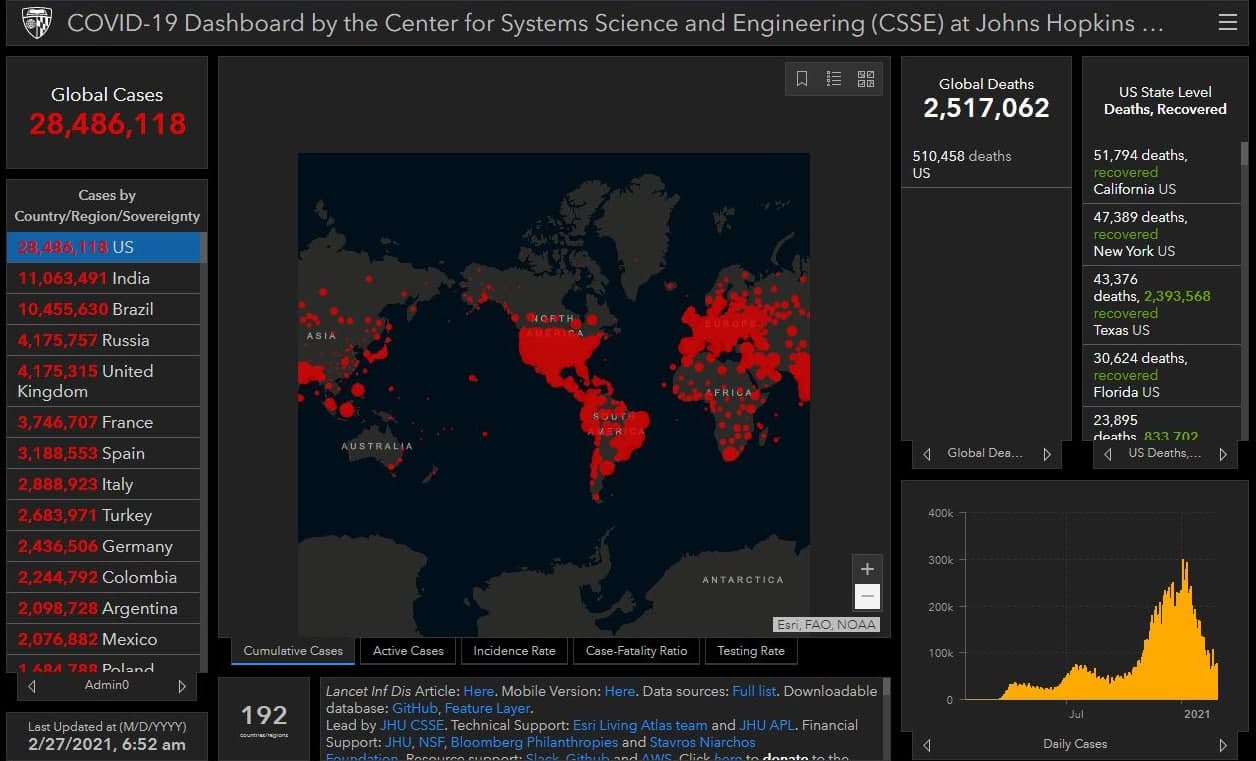Click the Daily Cases chart peak

click(x=1185, y=563)
